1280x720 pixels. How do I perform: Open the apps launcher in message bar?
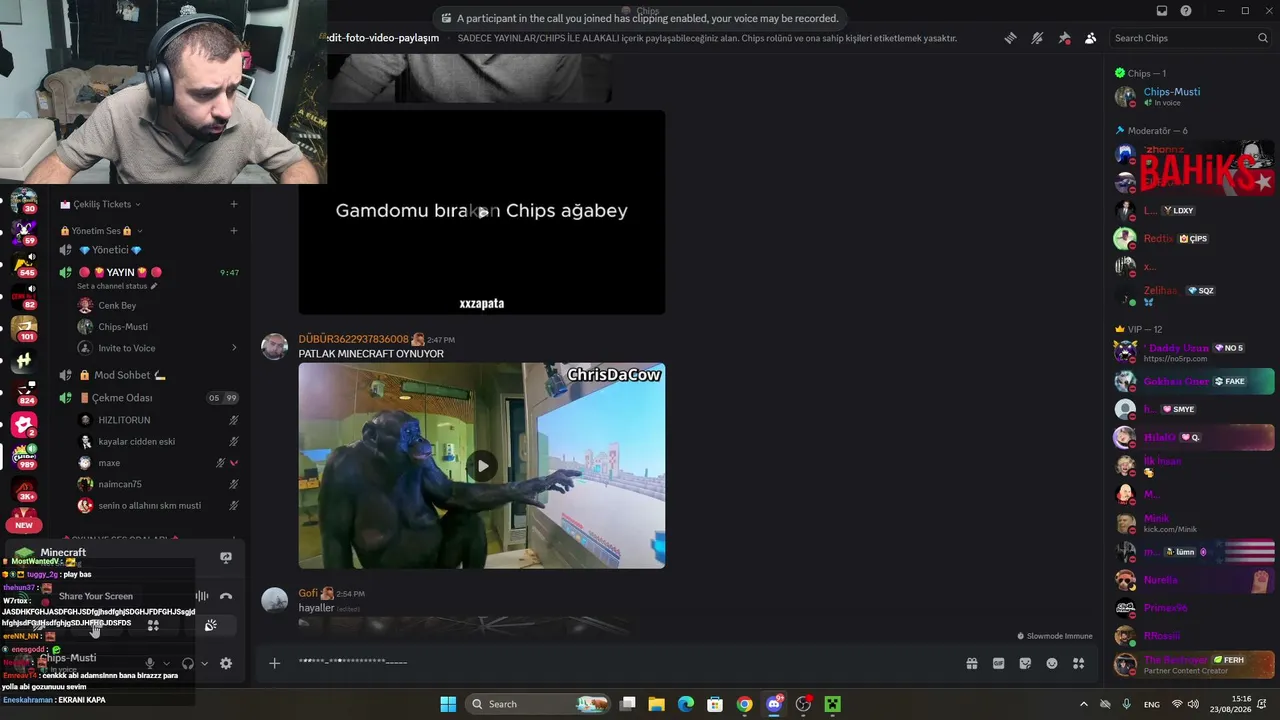click(1078, 663)
